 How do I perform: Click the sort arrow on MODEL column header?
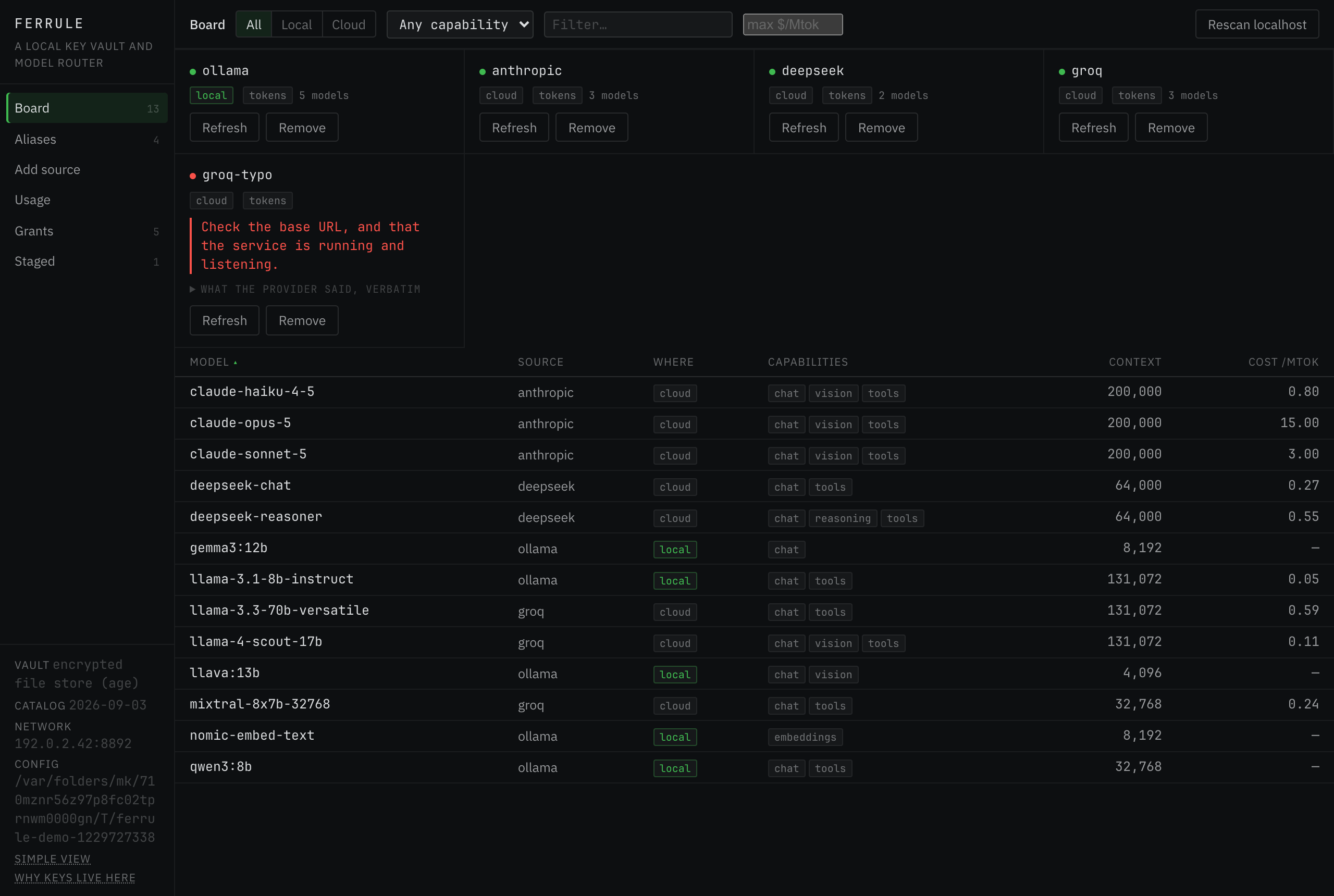coord(235,363)
